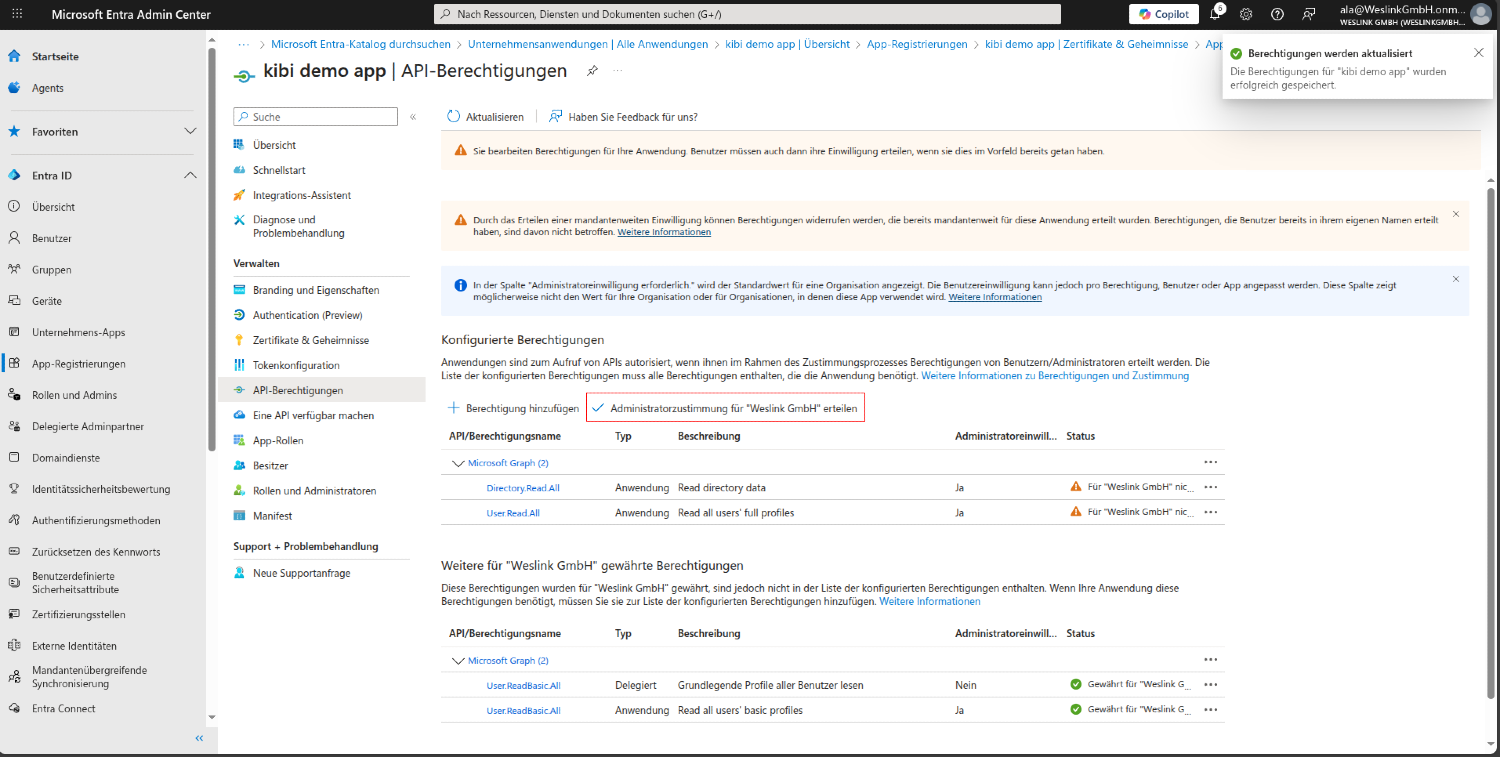Screen dimensions: 1500x757
Task: Click the search box for resources
Action: [x=747, y=14]
